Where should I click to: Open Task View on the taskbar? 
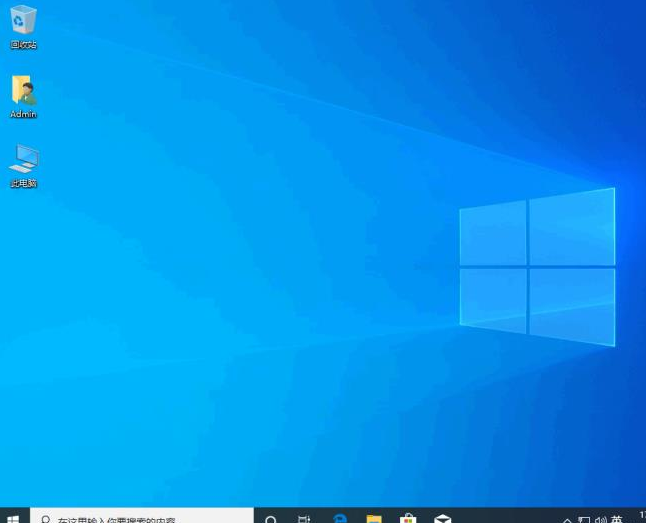(x=304, y=518)
